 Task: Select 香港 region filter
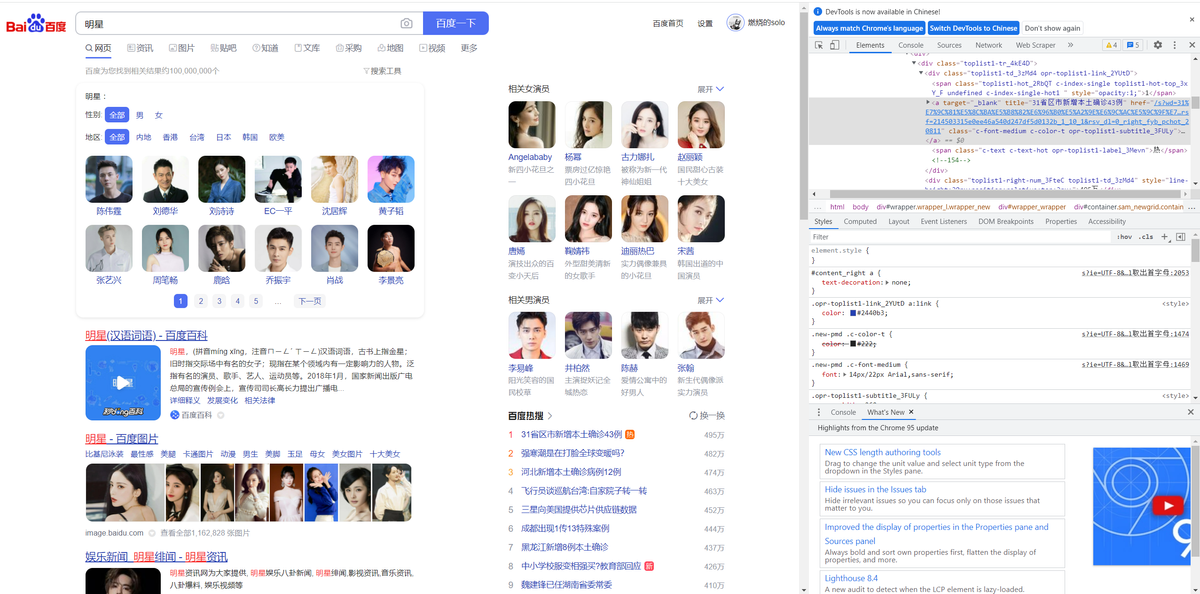pyautogui.click(x=171, y=137)
